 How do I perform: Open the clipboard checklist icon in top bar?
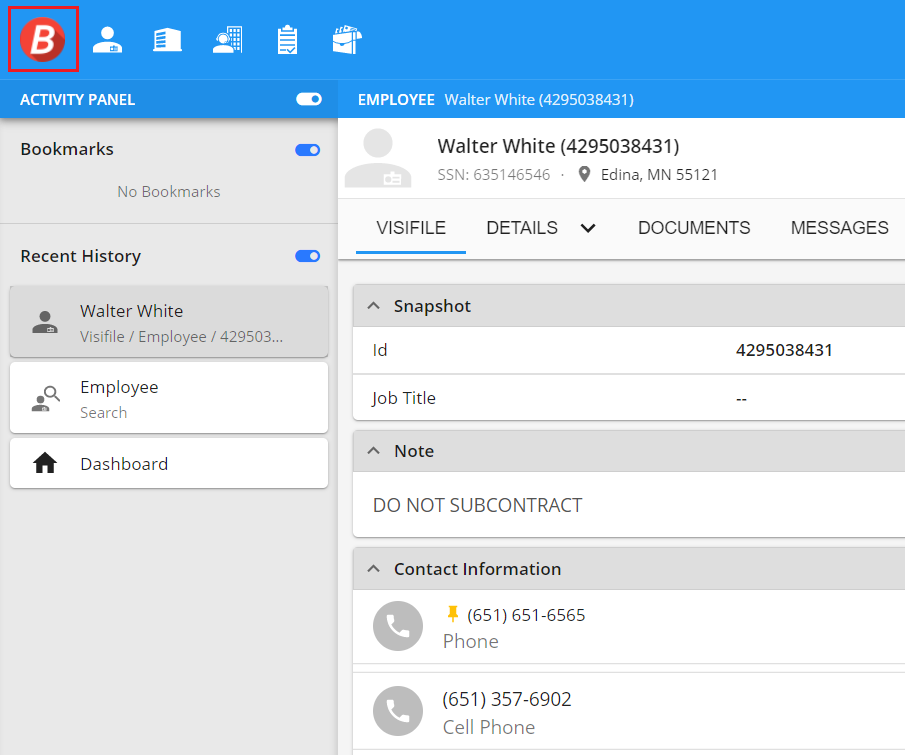[x=287, y=40]
